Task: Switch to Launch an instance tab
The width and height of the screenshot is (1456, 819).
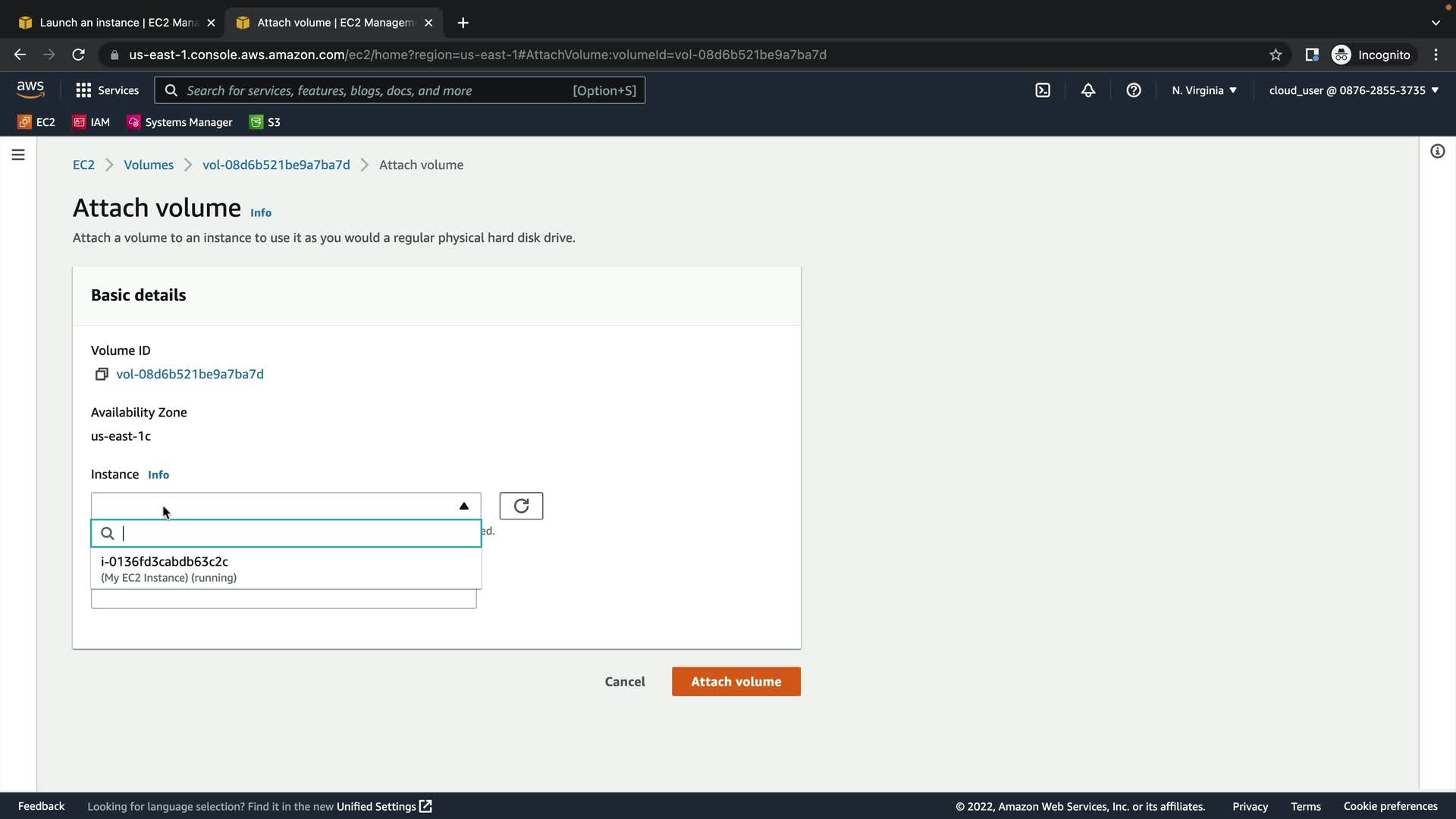Action: (x=118, y=23)
